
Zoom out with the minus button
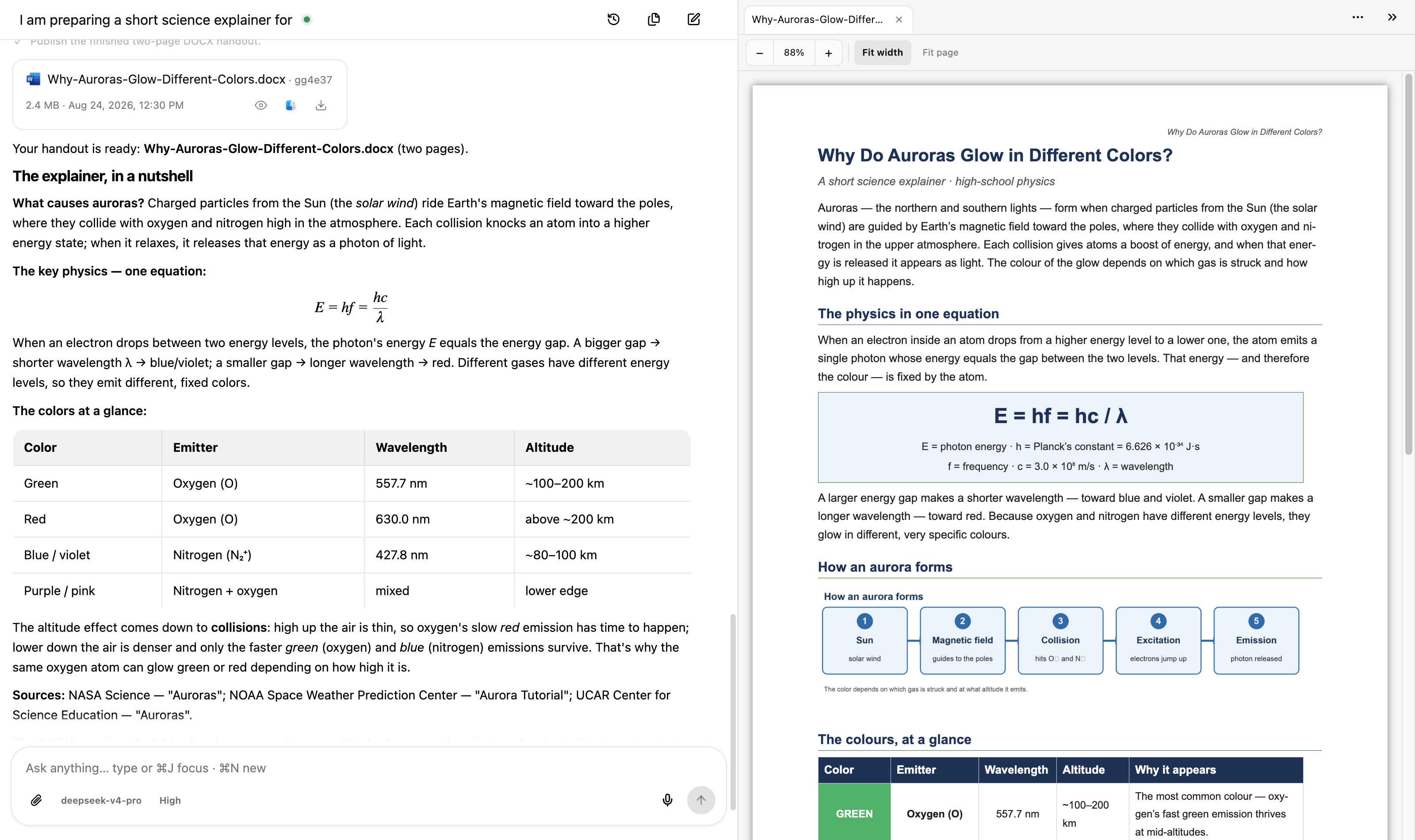[x=760, y=53]
